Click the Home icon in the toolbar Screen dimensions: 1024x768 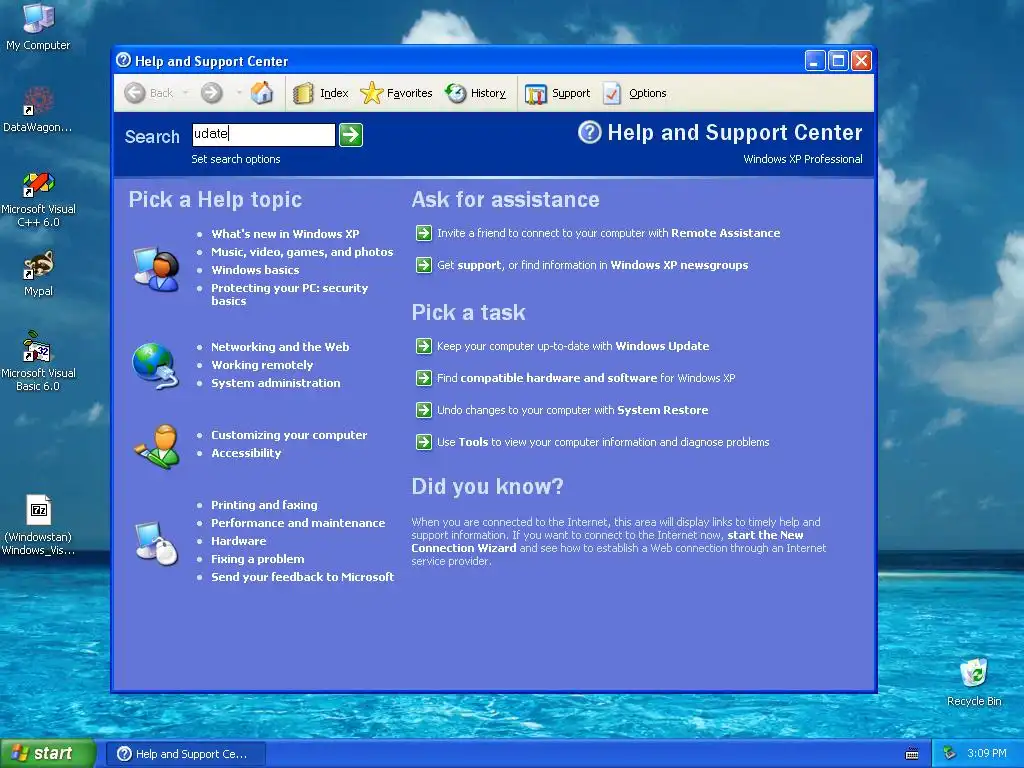tap(262, 93)
